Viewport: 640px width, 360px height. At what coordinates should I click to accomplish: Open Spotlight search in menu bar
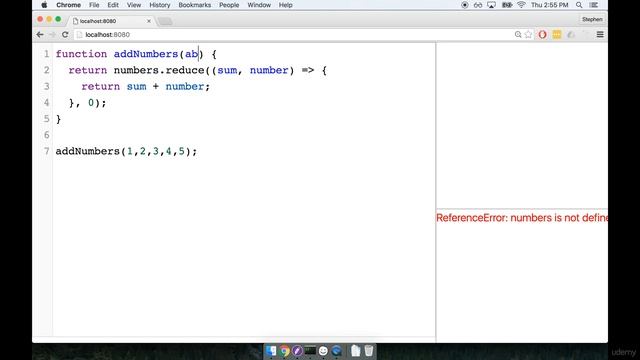(579, 5)
